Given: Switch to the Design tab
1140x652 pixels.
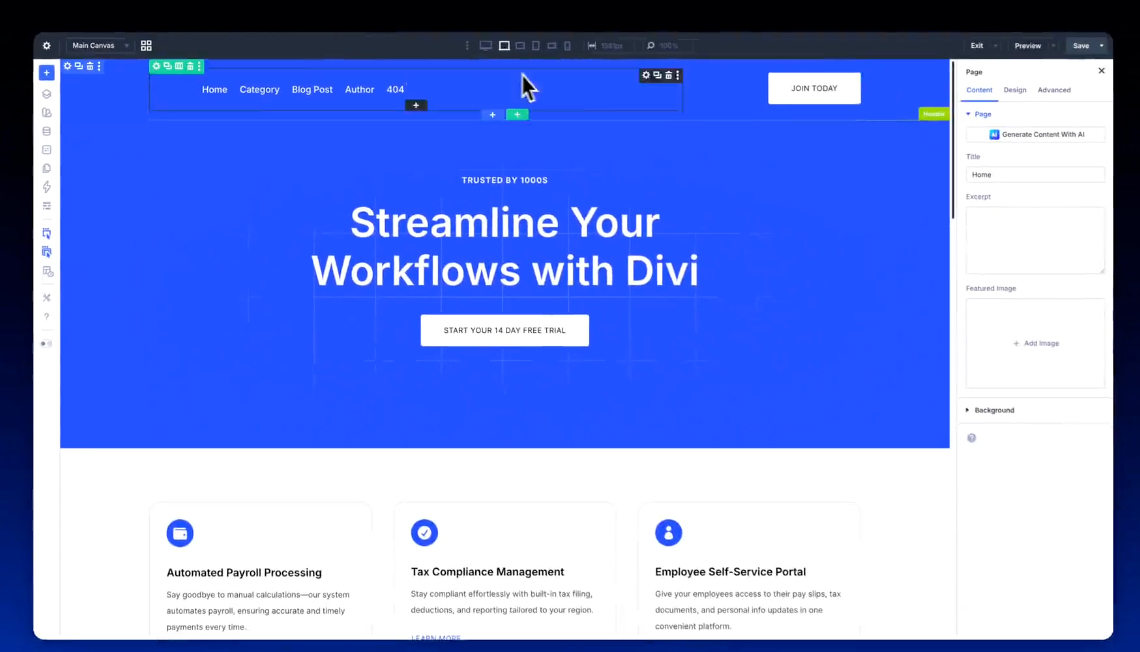Looking at the screenshot, I should point(1015,90).
